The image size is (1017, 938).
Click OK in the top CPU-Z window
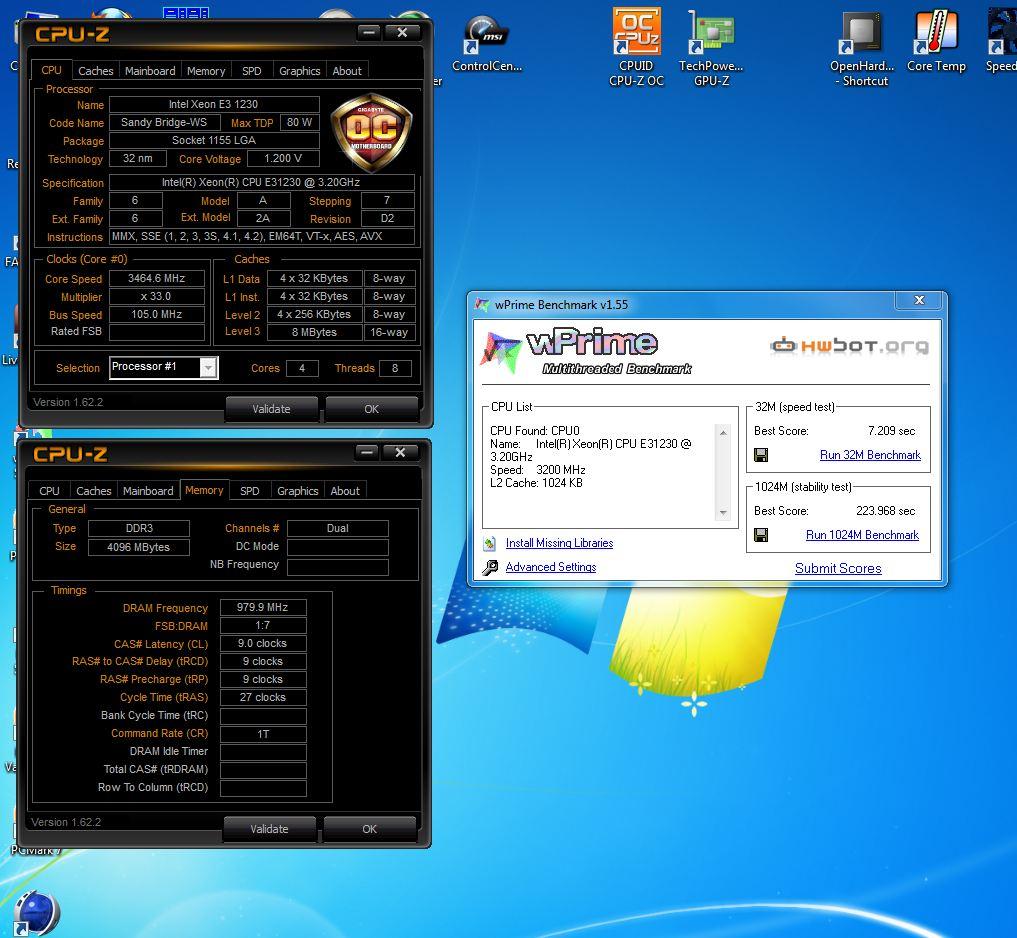pos(372,409)
